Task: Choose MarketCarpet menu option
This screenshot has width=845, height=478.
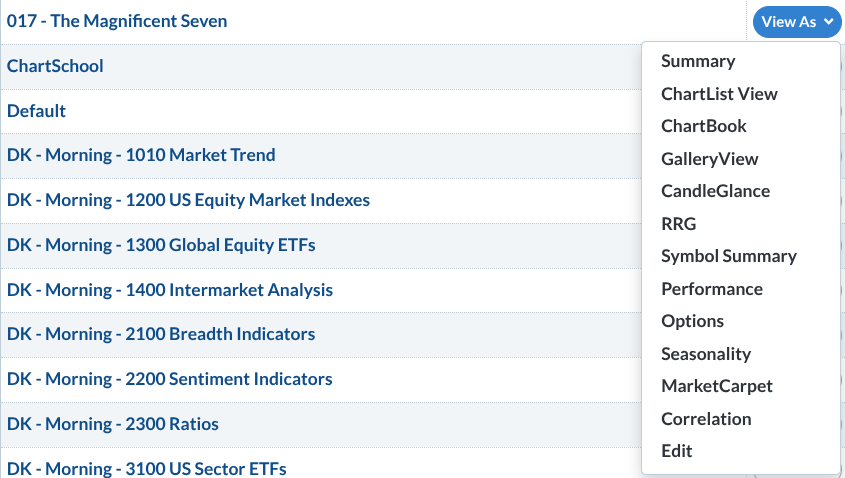Action: tap(716, 386)
